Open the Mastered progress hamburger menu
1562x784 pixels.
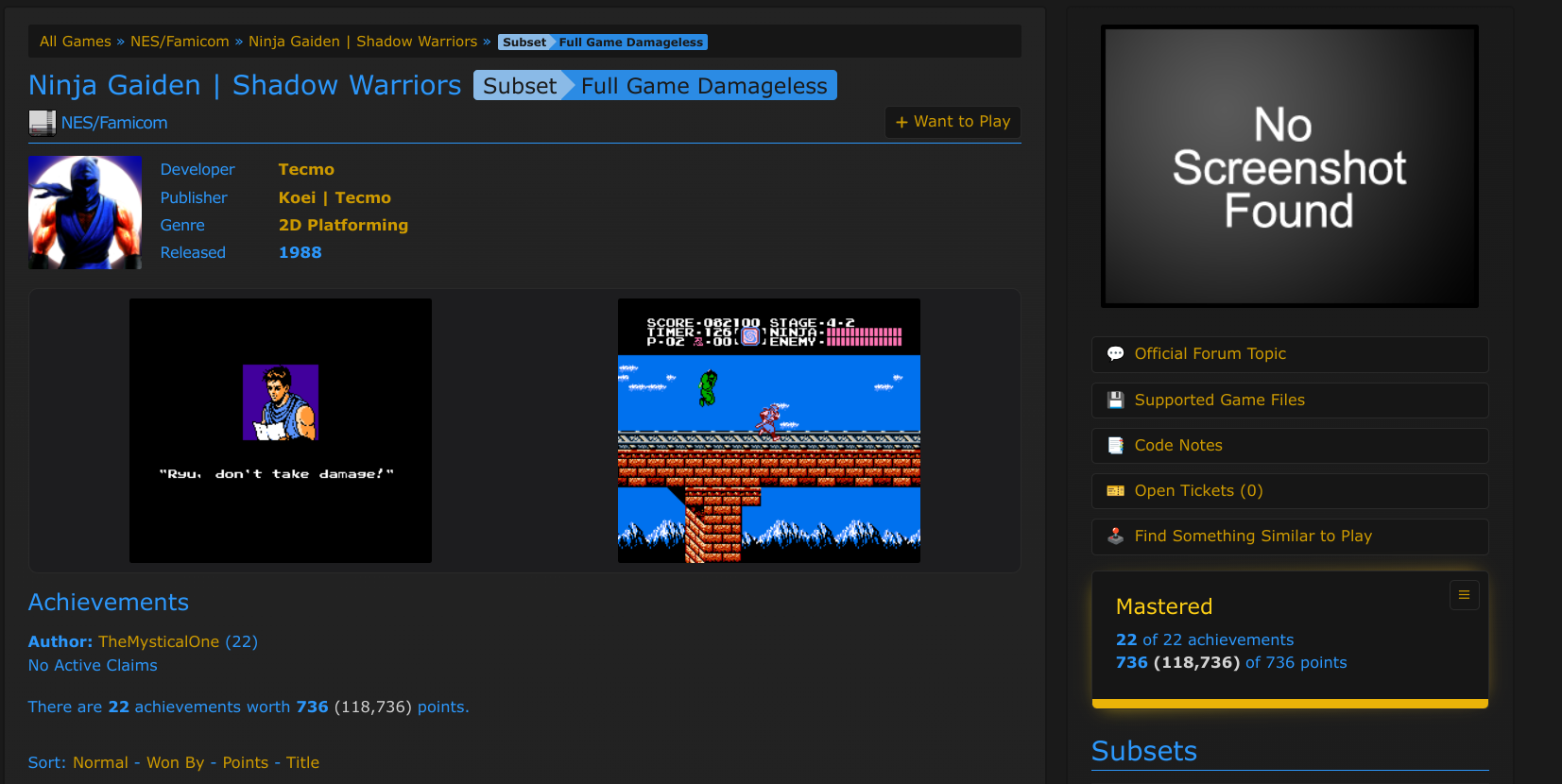[x=1464, y=595]
